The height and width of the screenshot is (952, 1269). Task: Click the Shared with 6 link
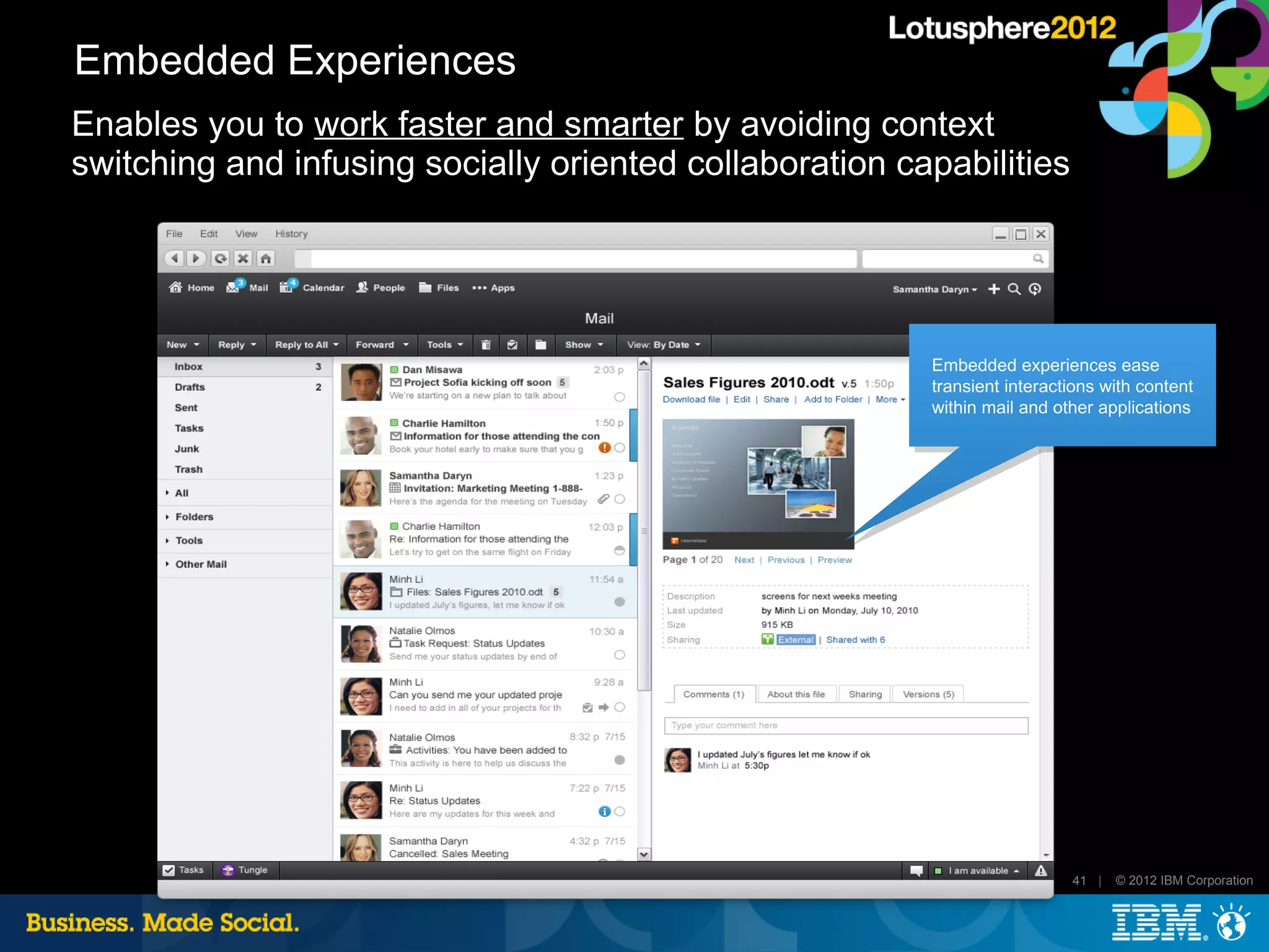856,640
